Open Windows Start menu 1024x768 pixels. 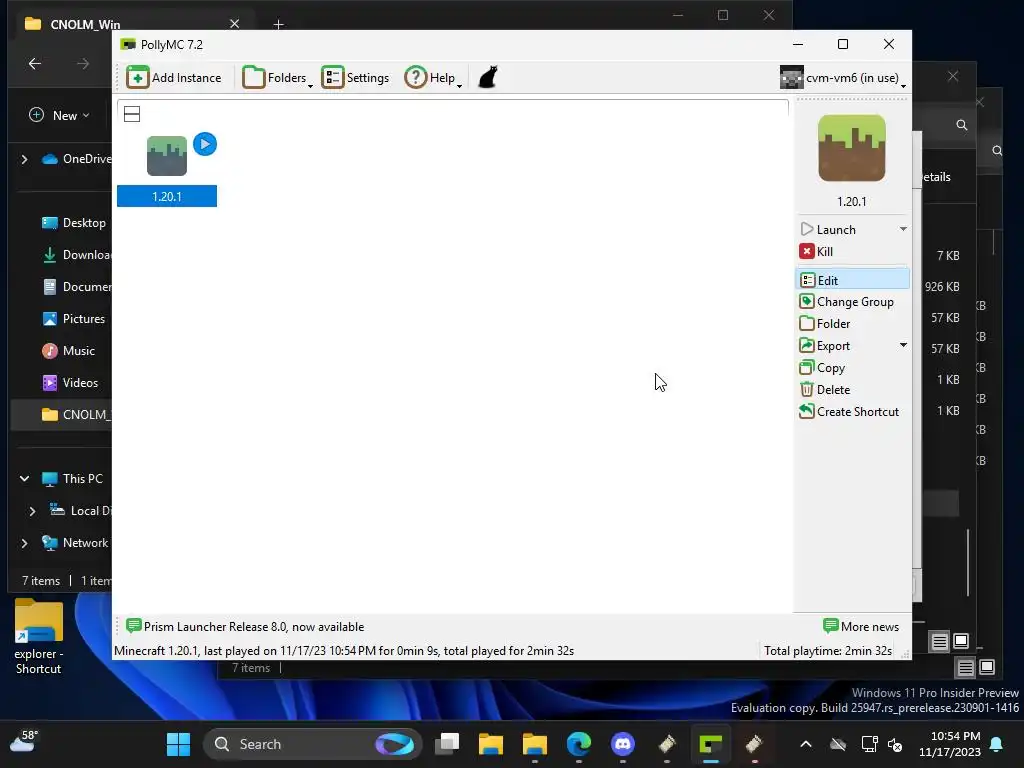[178, 744]
